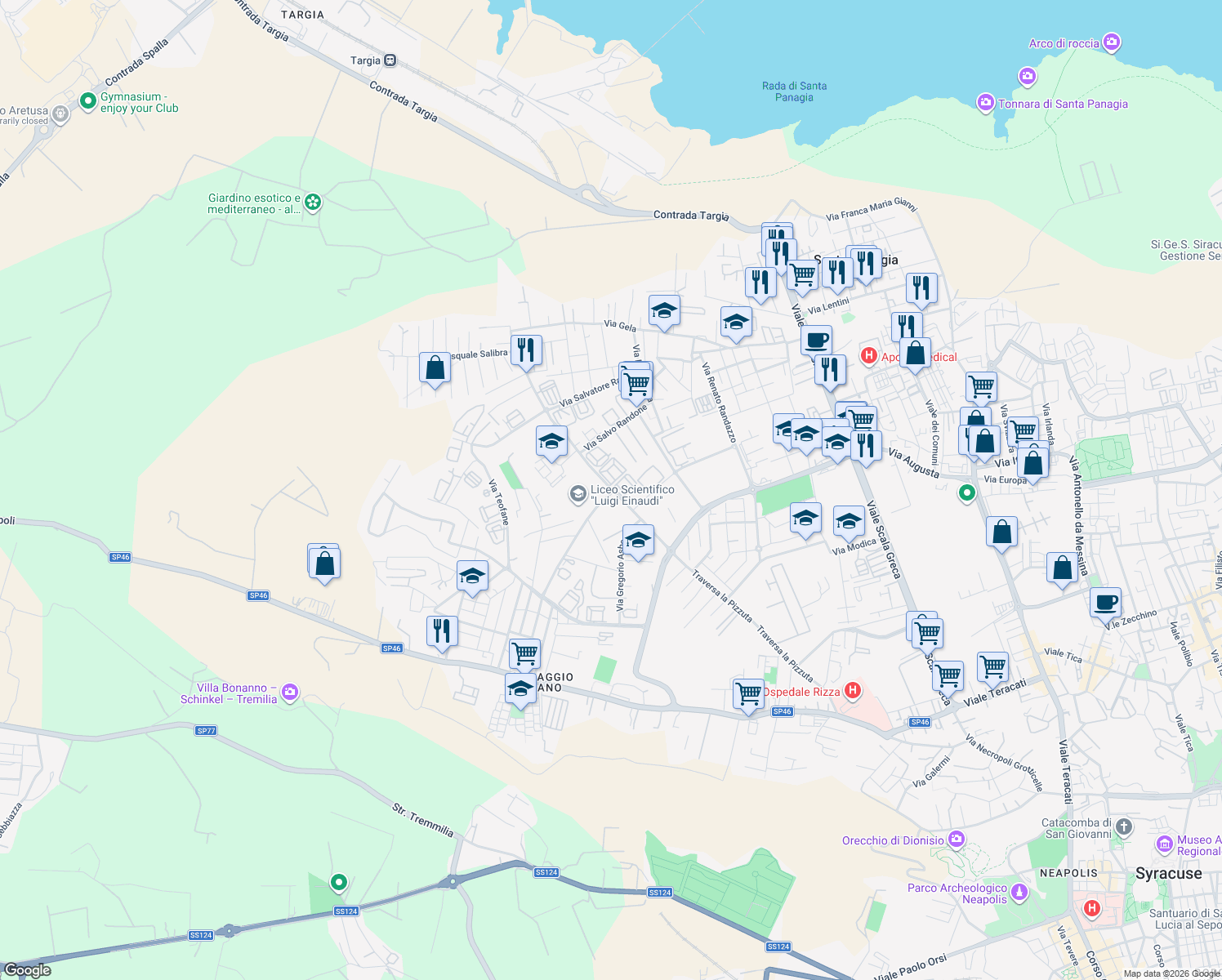This screenshot has width=1222, height=980.
Task: Click the SS124 route shield label
Action: point(546,872)
